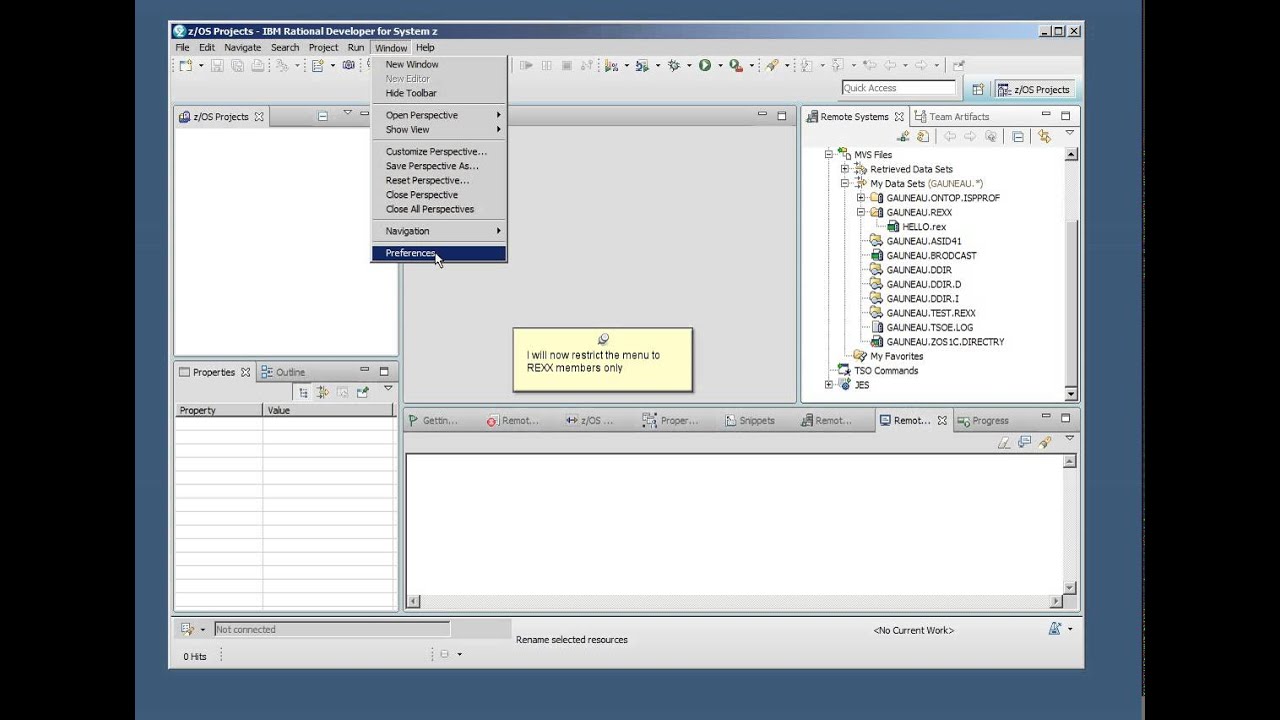Click Show Categories icon in Properties view

pos(303,392)
